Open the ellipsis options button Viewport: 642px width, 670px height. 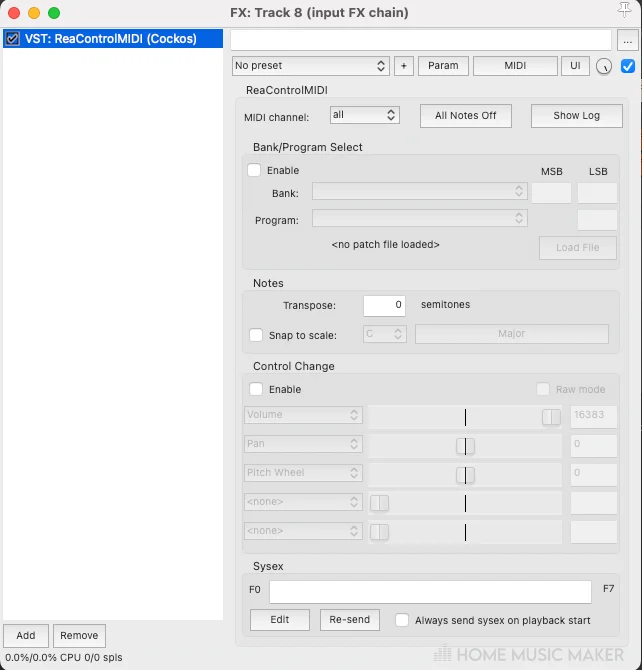[x=627, y=41]
